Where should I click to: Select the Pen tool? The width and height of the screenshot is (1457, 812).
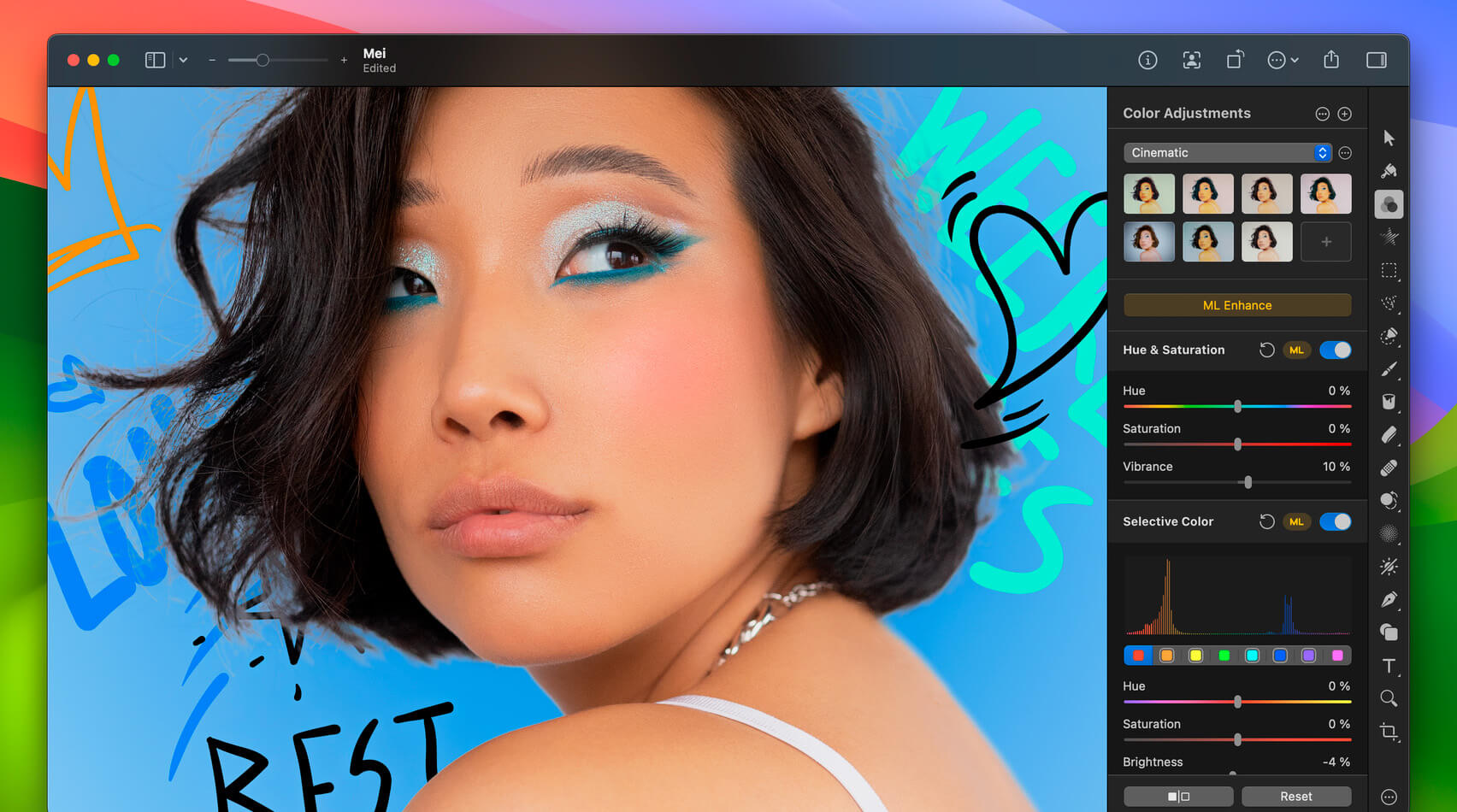click(1389, 600)
